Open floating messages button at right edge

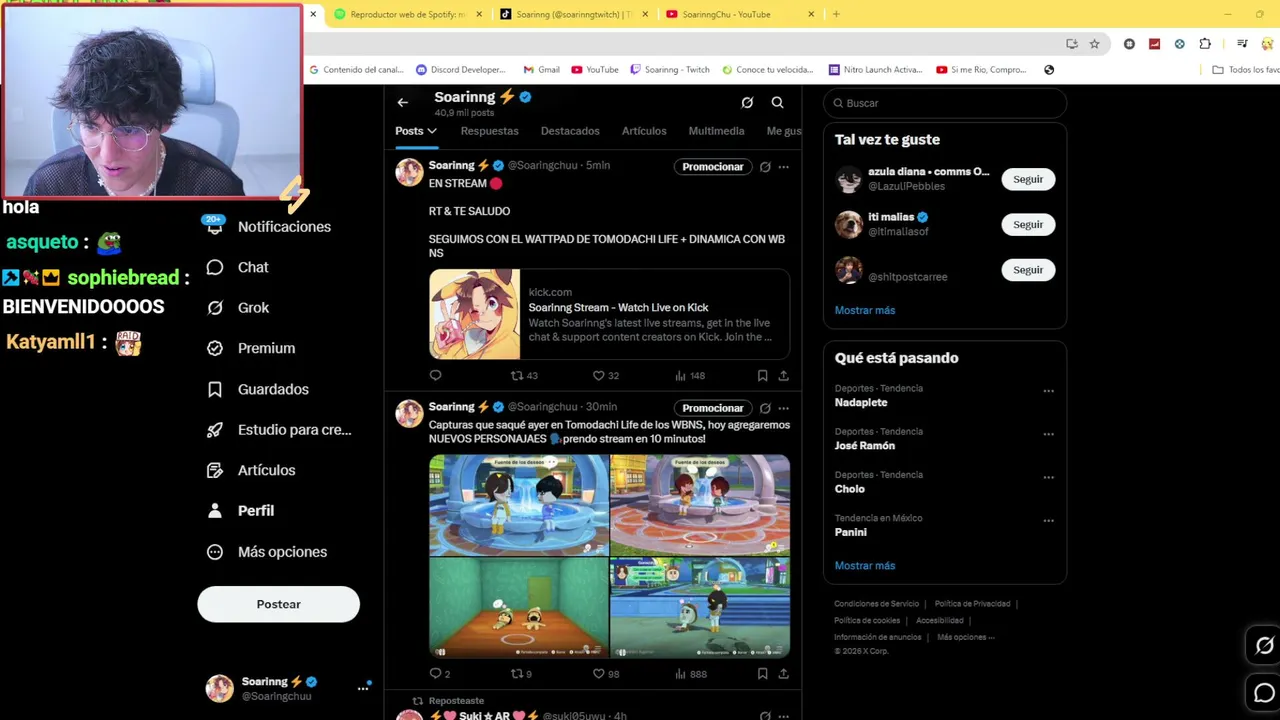(1264, 693)
